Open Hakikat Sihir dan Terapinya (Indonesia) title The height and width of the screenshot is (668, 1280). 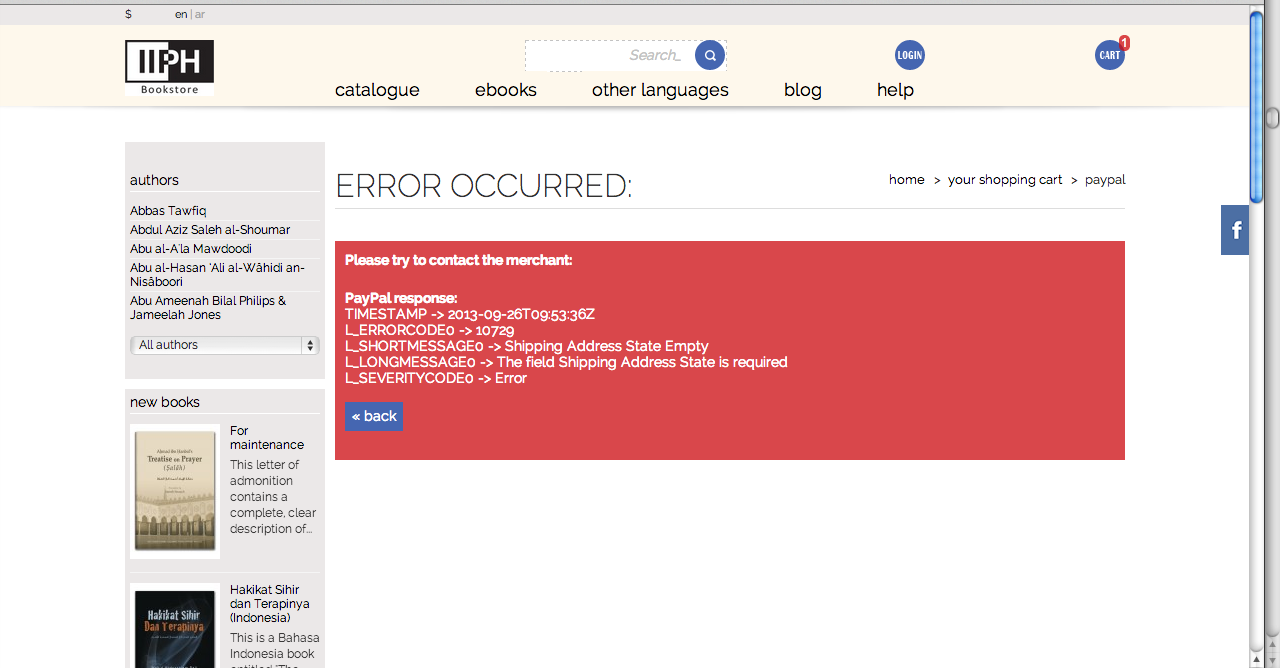(270, 604)
